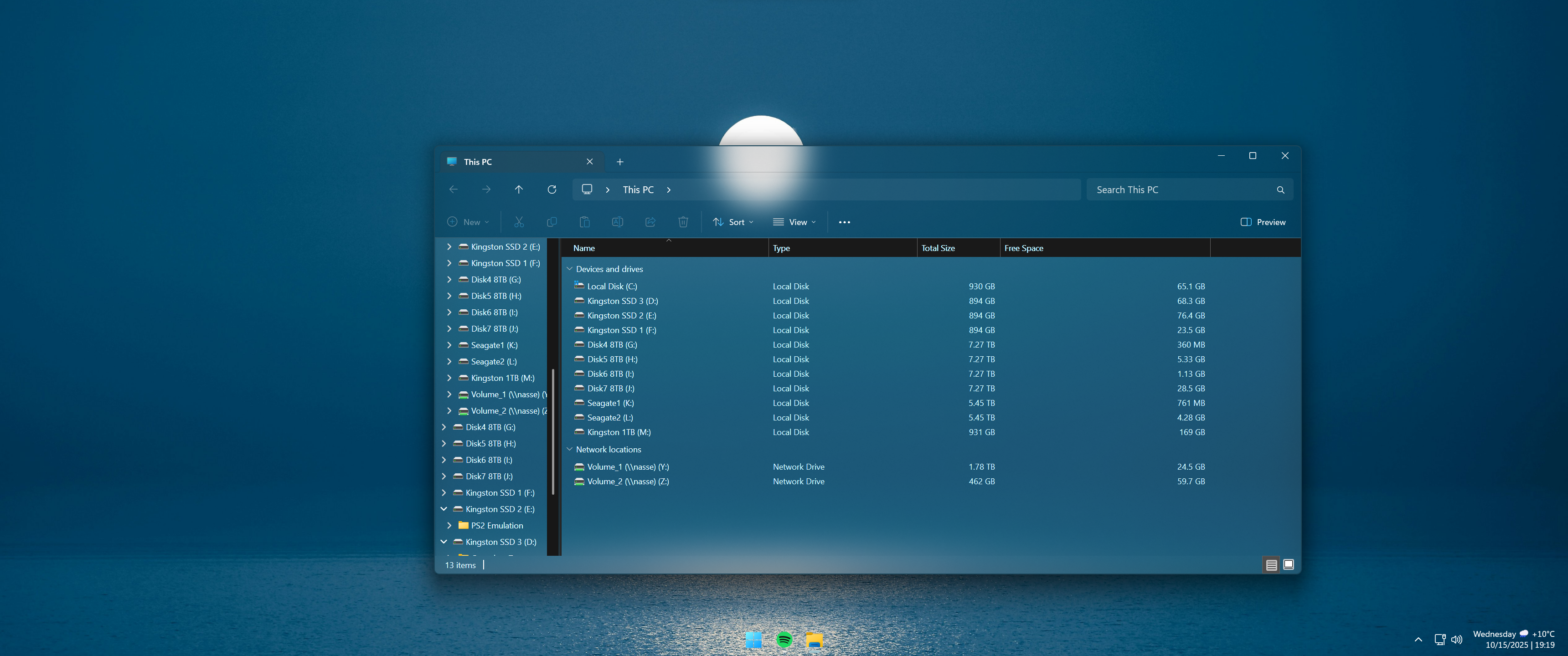Show hidden system tray icons
Screen dimensions: 1568x656
(1418, 640)
